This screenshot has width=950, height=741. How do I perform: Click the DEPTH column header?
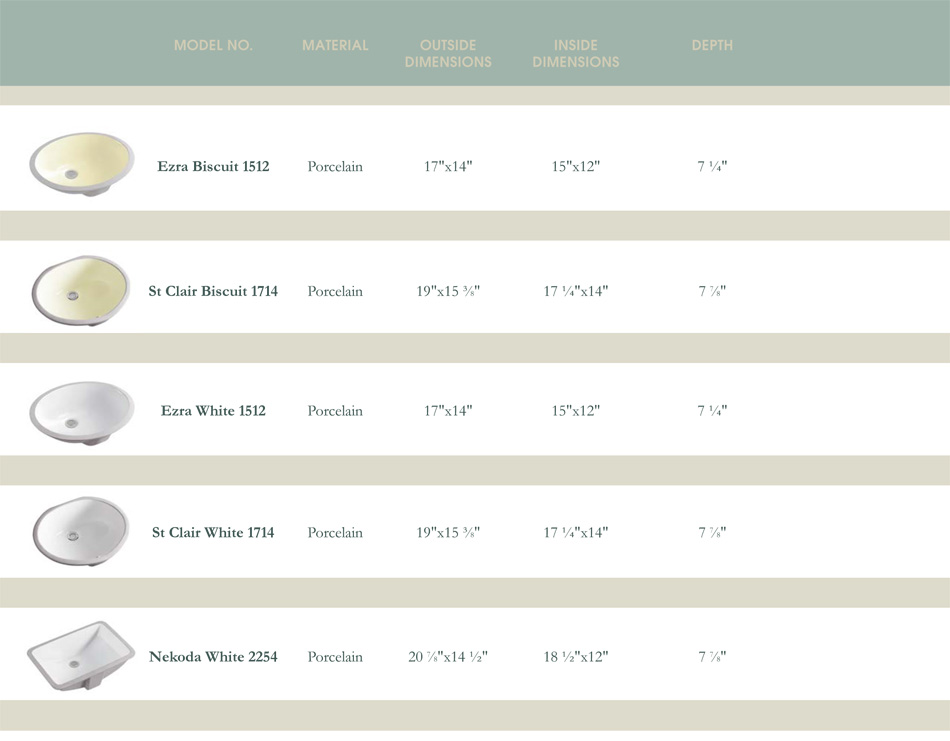[712, 45]
